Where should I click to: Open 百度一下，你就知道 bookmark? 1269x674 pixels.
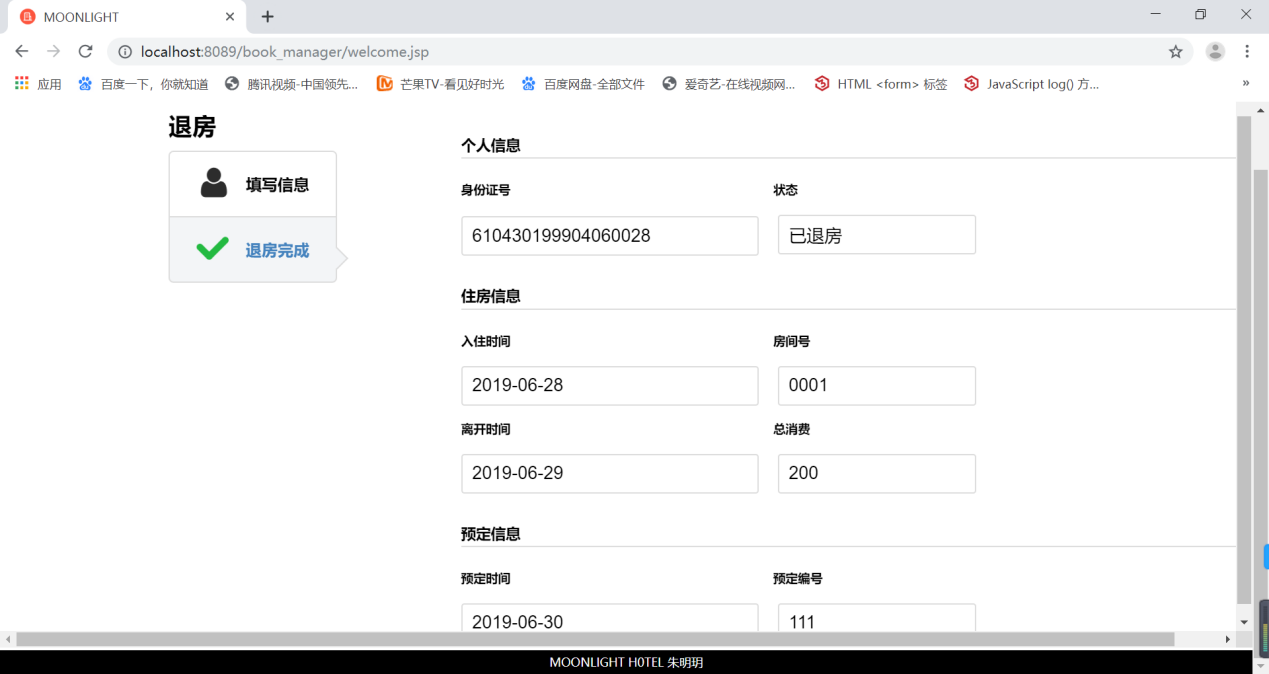(x=143, y=84)
